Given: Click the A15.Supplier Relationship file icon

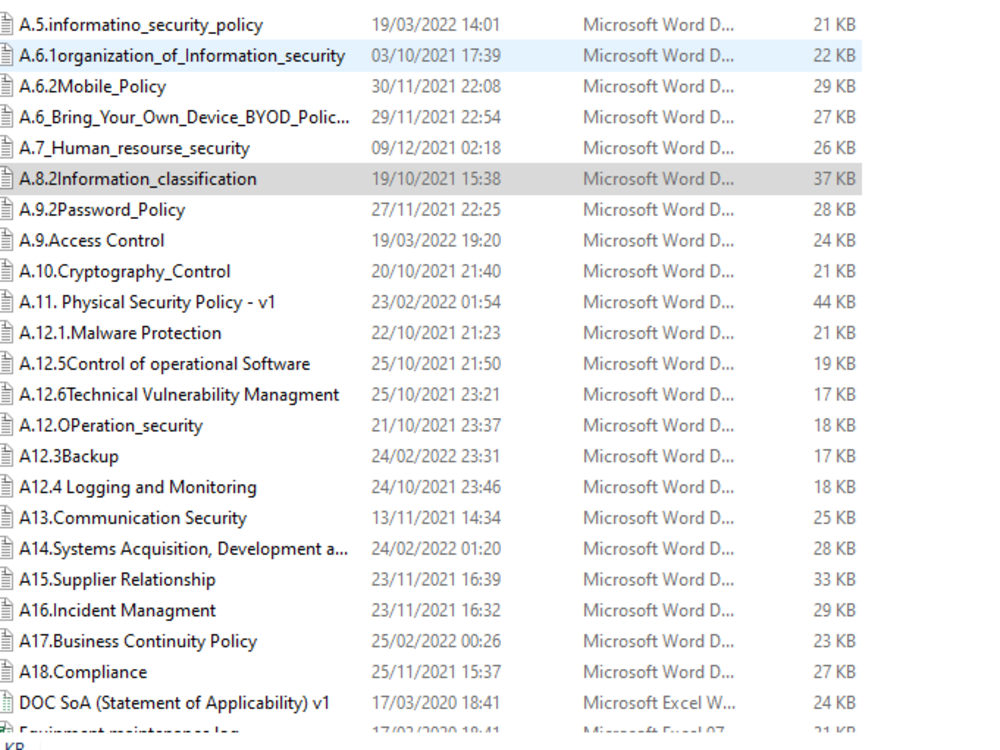Looking at the screenshot, I should [6, 579].
